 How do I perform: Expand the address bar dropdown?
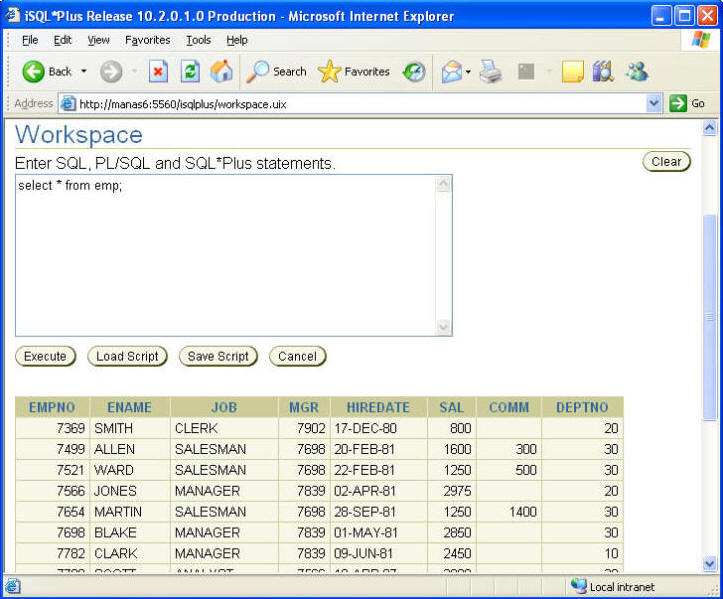[653, 103]
